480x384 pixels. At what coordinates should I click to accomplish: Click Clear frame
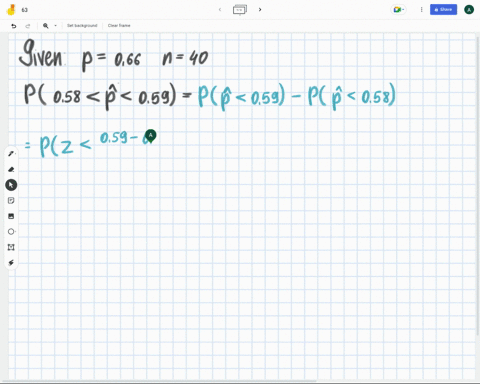click(119, 26)
